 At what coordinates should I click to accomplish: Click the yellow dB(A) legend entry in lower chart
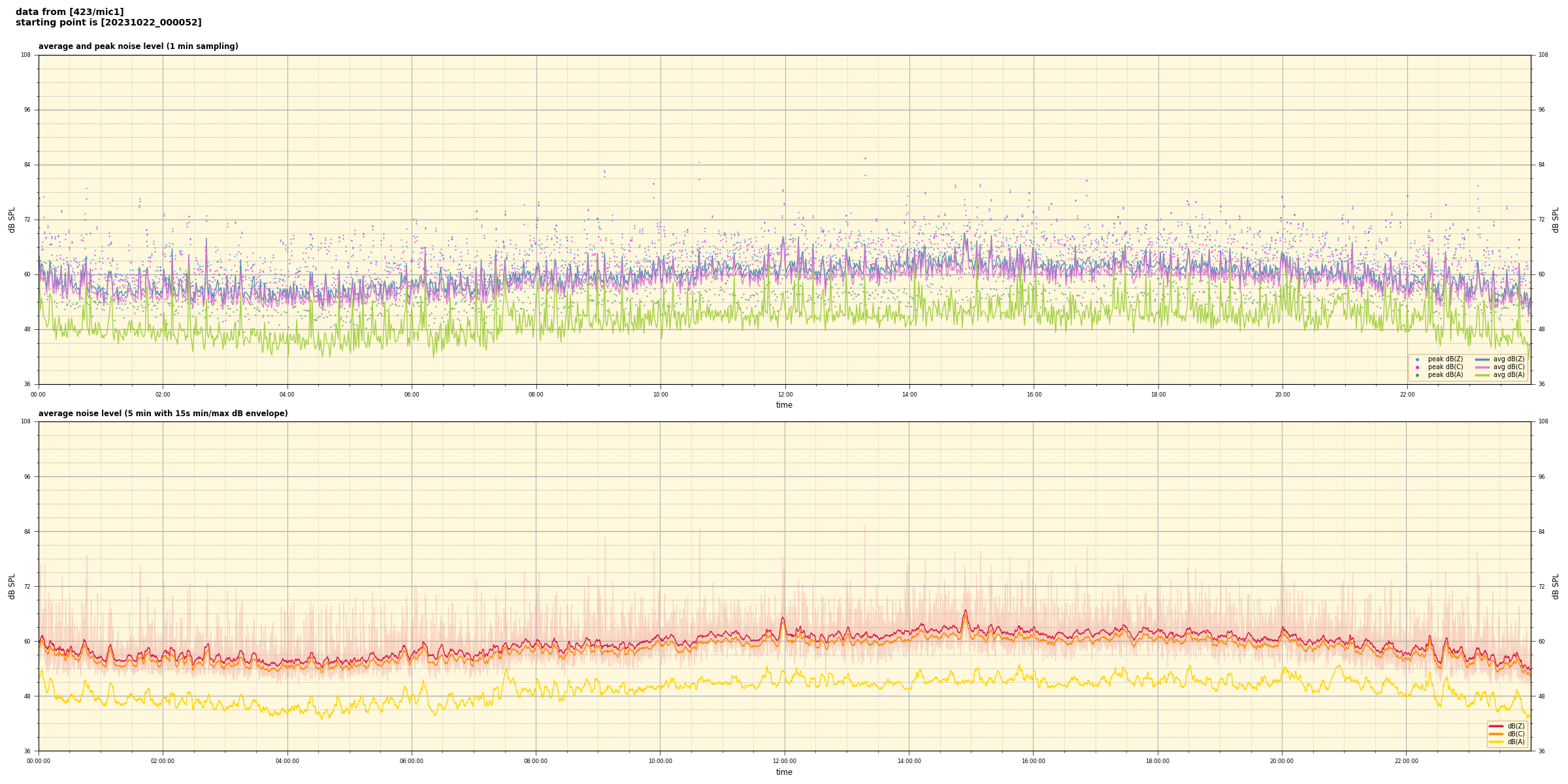point(1515,742)
